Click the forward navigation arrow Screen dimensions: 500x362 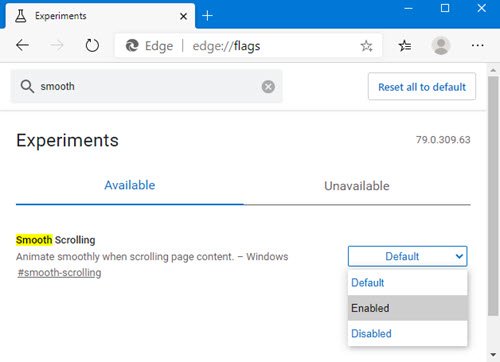click(x=57, y=45)
